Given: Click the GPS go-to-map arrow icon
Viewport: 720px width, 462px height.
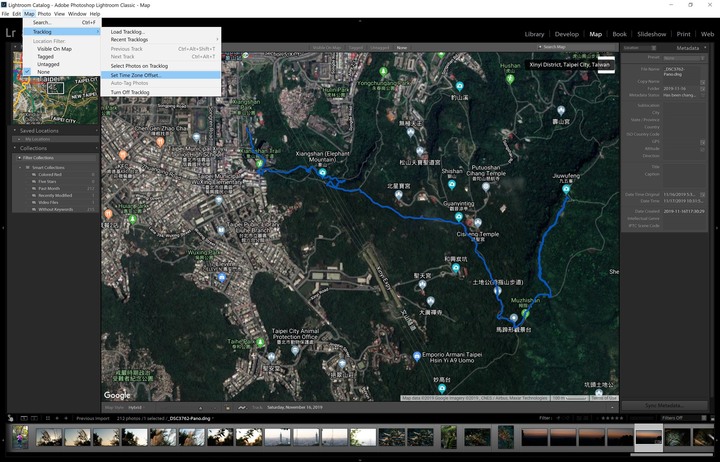Looking at the screenshot, I should coord(703,142).
